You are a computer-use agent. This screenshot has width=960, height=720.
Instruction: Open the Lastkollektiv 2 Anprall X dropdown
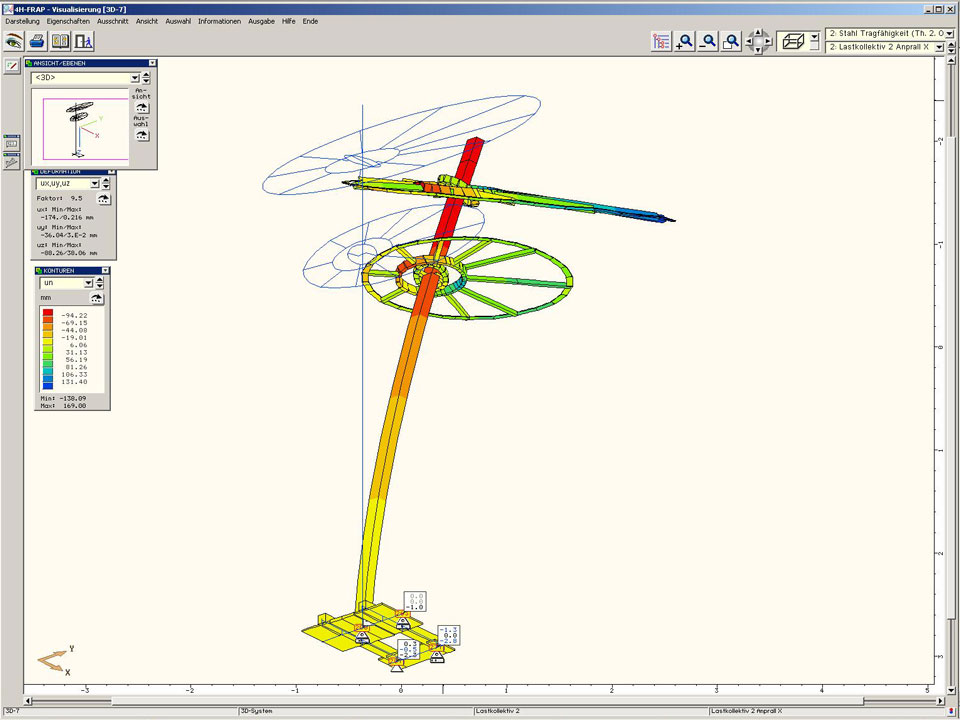pos(938,47)
